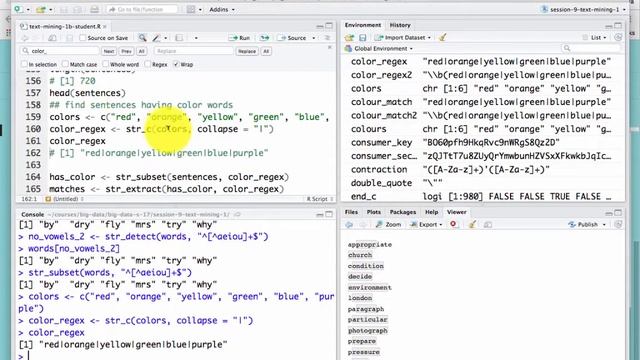Viewport: 640px width, 360px height.
Task: Click the New File icon in main toolbar
Action: coord(18,9)
